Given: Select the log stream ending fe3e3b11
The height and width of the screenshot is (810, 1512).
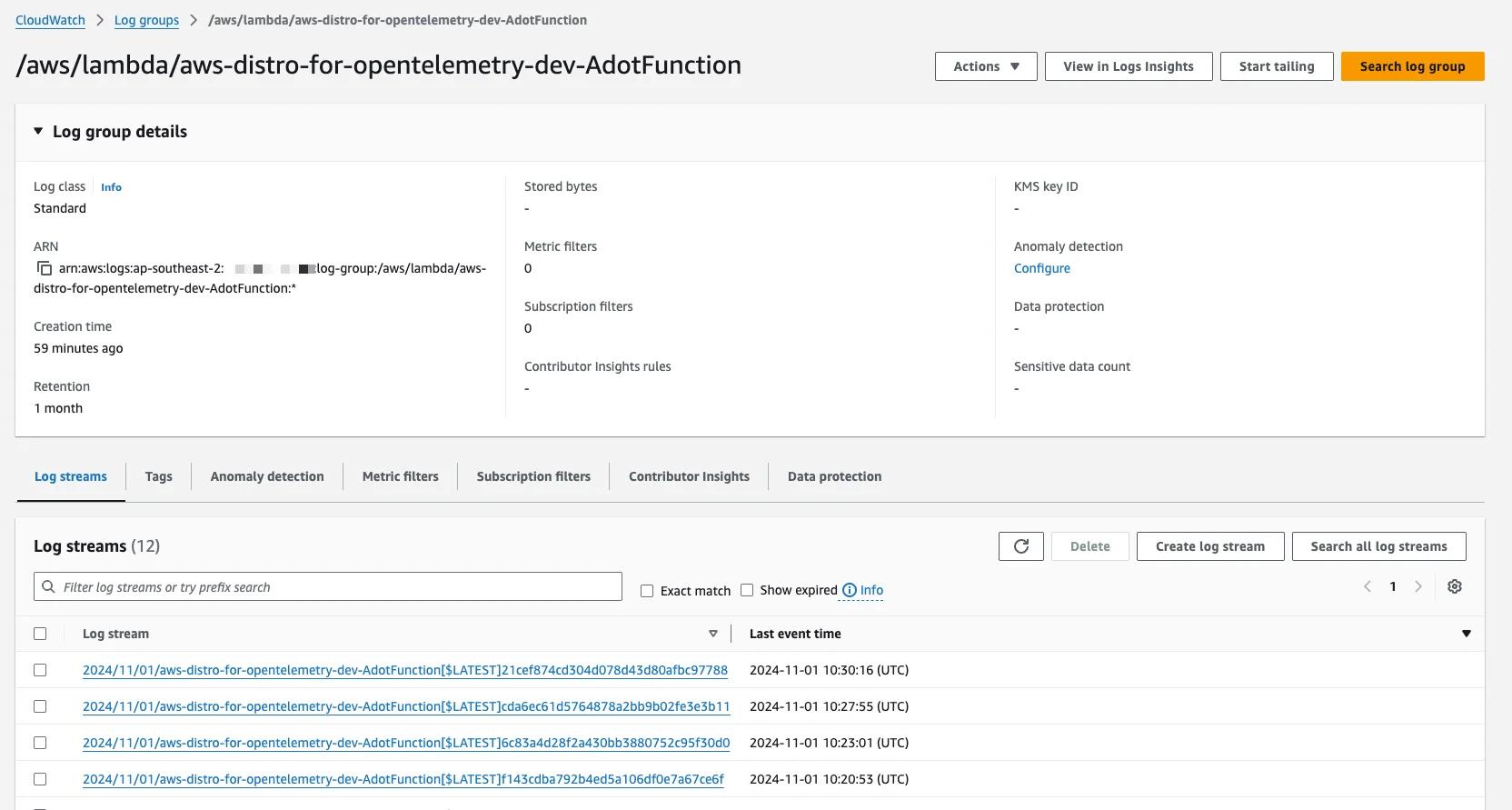Looking at the screenshot, I should coord(40,706).
